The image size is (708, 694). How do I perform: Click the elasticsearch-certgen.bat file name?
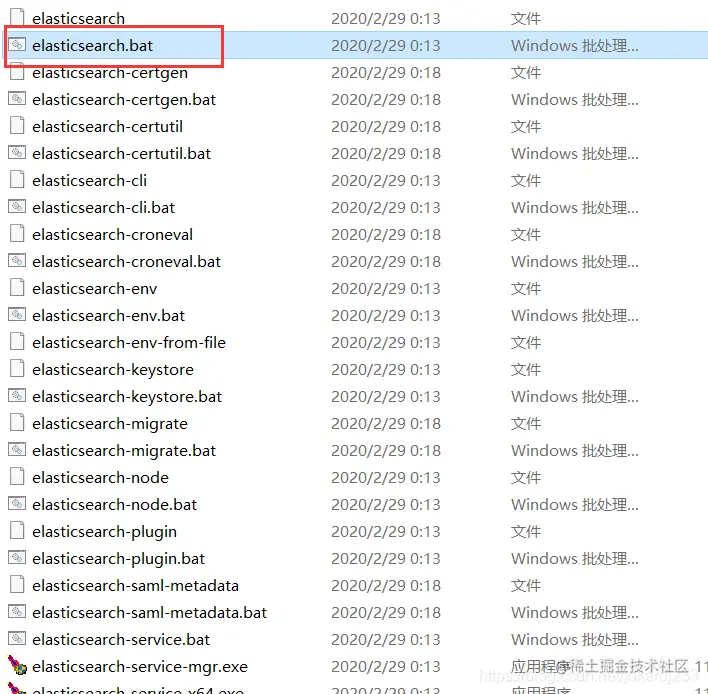click(x=124, y=100)
